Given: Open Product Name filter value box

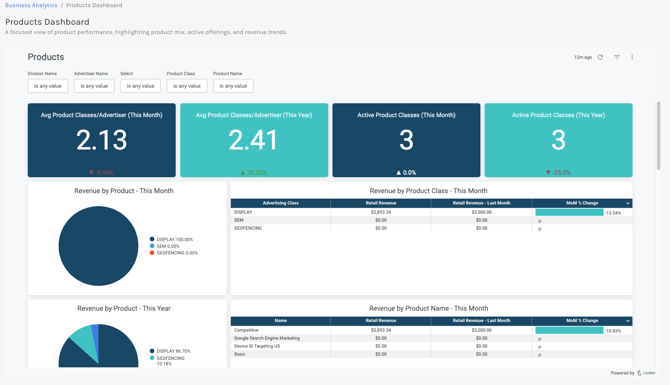Looking at the screenshot, I should [233, 86].
